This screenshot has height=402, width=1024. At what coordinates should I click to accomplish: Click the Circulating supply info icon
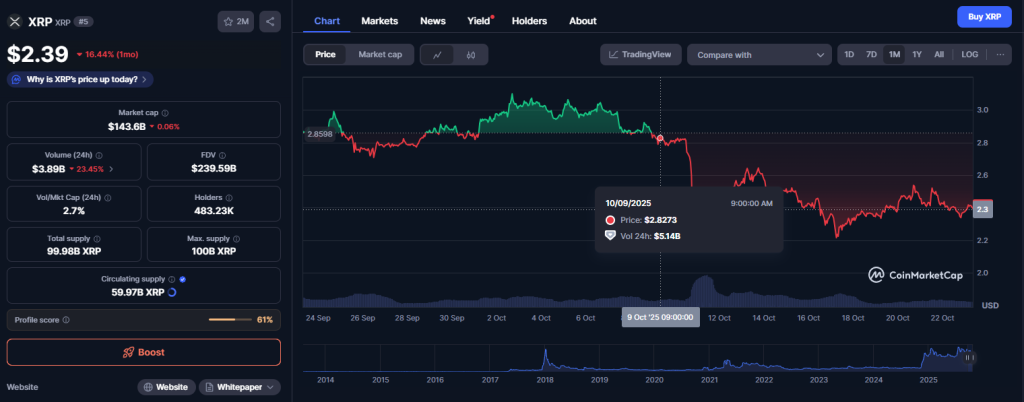(x=172, y=279)
